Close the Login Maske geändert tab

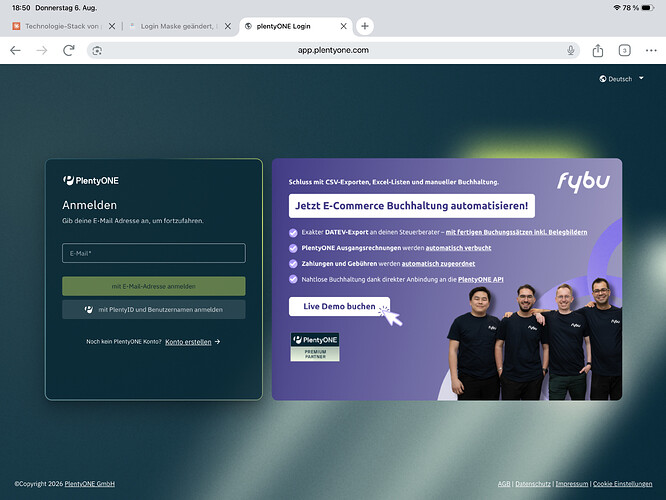point(228,26)
